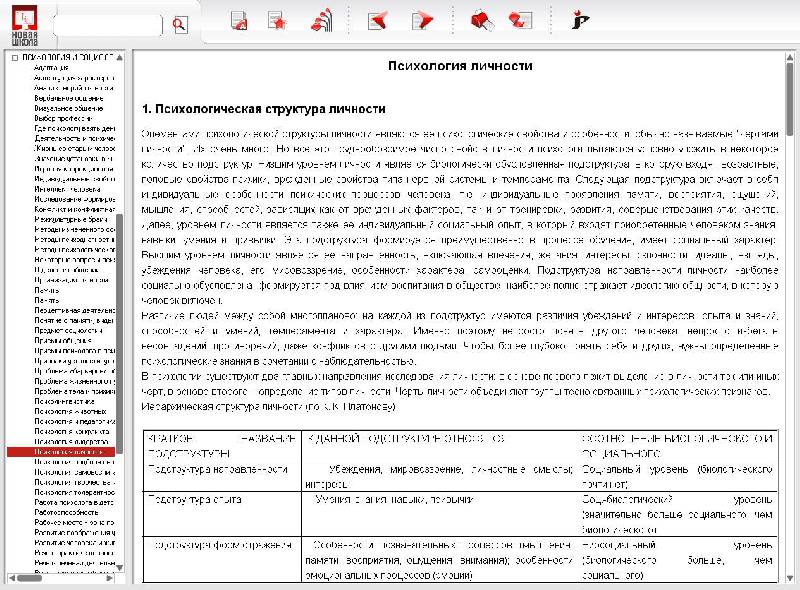Open Работоспособность topic
Viewport: 800px width, 590px height.
(66, 512)
